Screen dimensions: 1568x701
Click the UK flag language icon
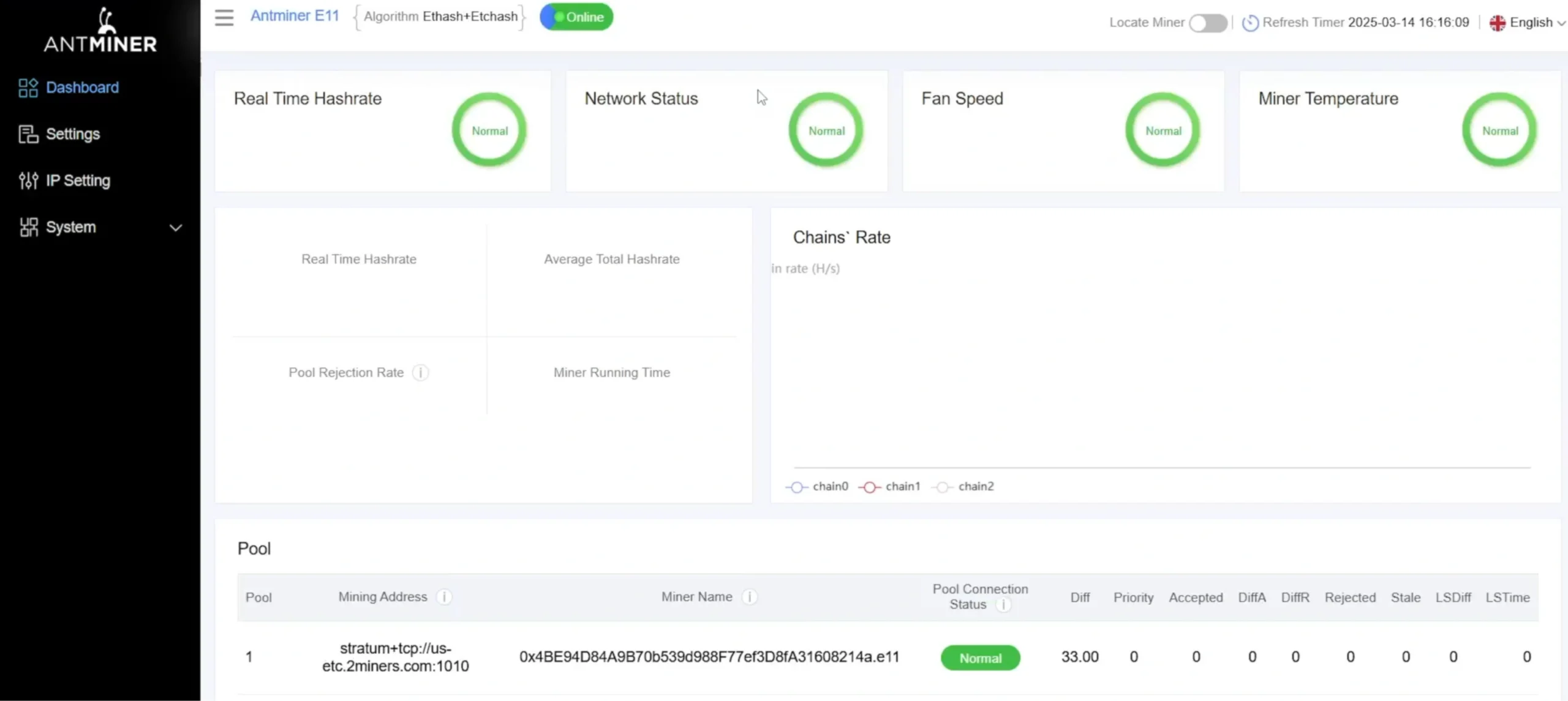point(1498,23)
